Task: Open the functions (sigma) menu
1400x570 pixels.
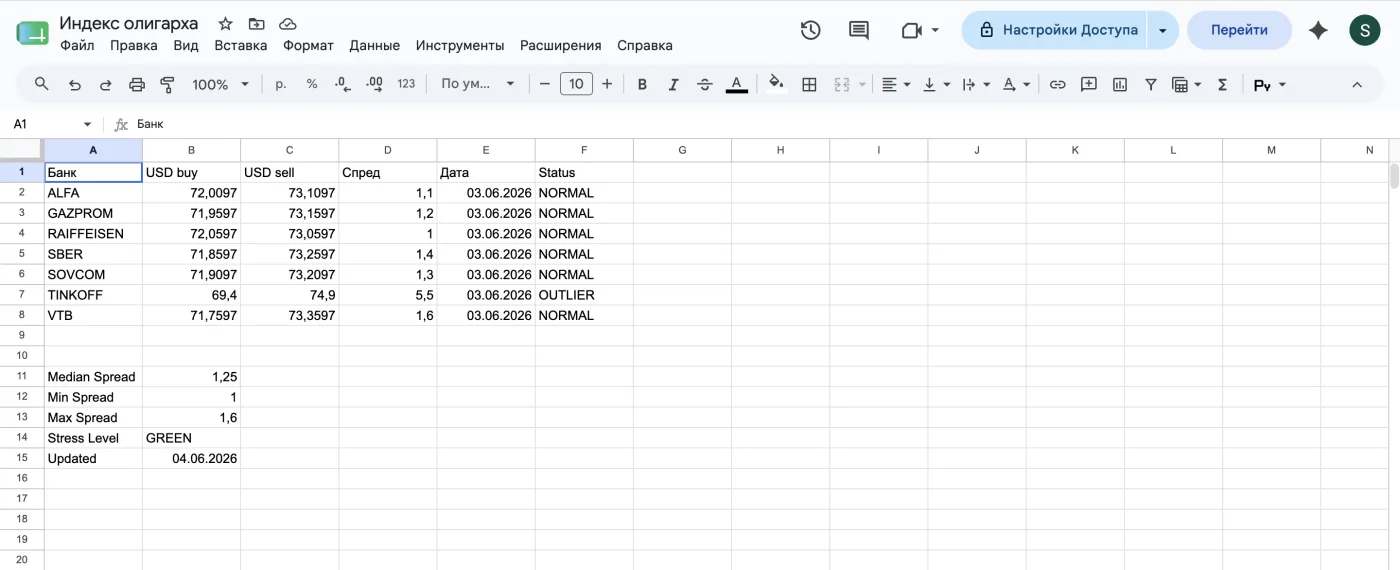Action: (x=1222, y=84)
